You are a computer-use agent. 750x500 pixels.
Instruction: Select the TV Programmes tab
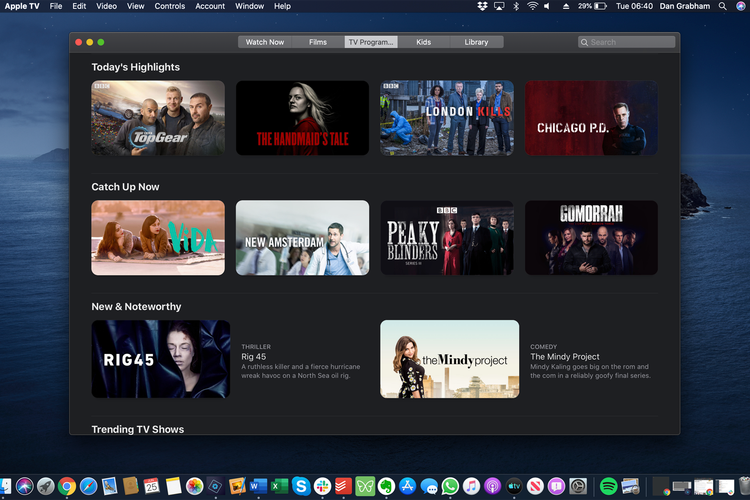click(x=371, y=42)
